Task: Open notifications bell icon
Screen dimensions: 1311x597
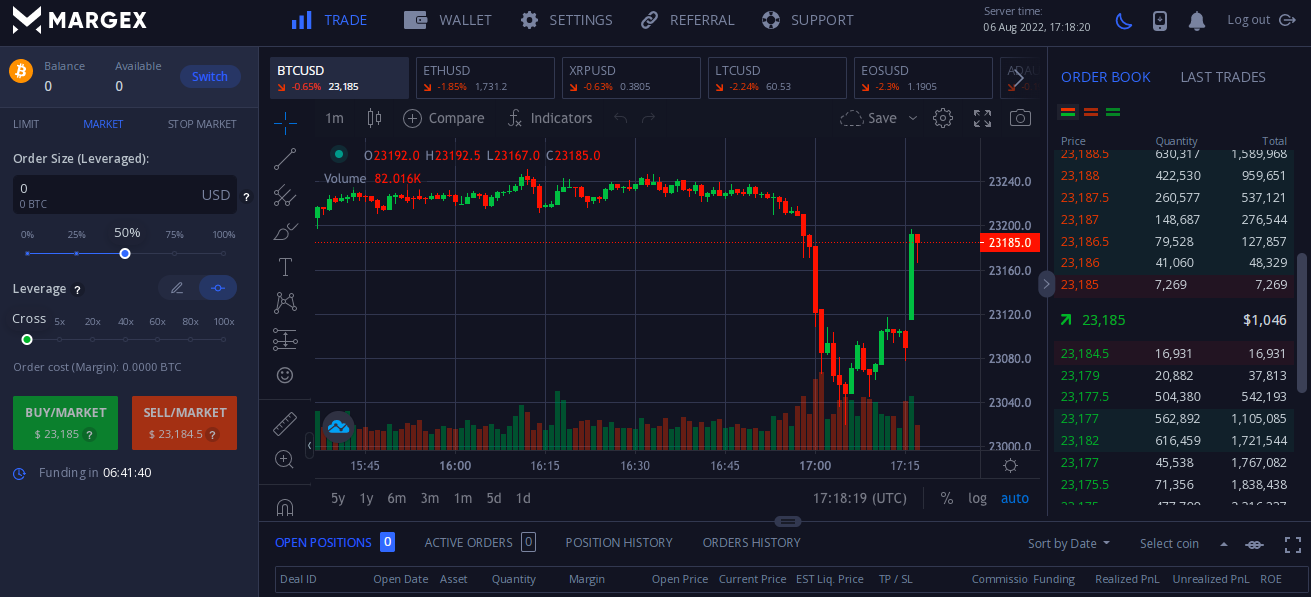Action: coord(1196,20)
